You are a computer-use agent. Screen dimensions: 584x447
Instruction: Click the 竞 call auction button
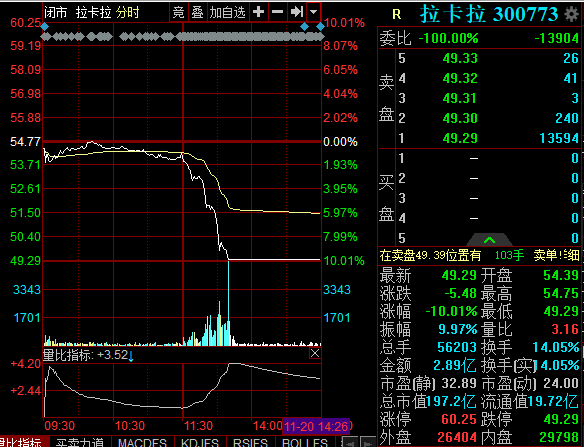[179, 13]
